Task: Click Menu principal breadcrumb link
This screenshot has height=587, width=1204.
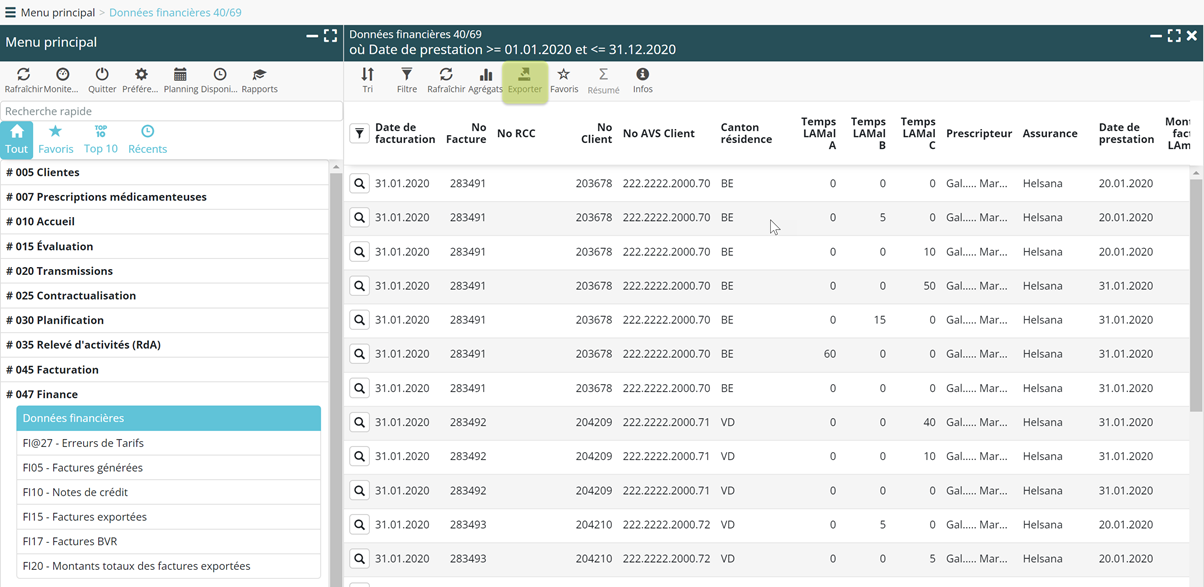Action: [x=57, y=12]
